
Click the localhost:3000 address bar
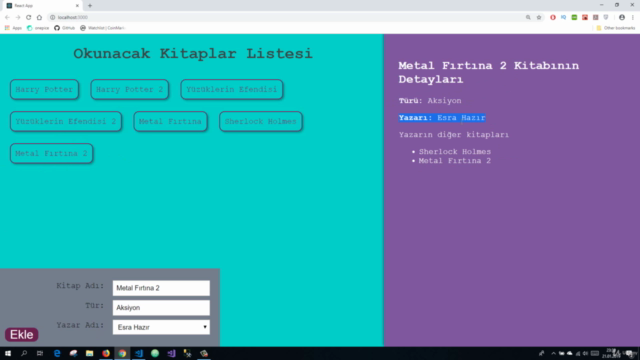286,18
